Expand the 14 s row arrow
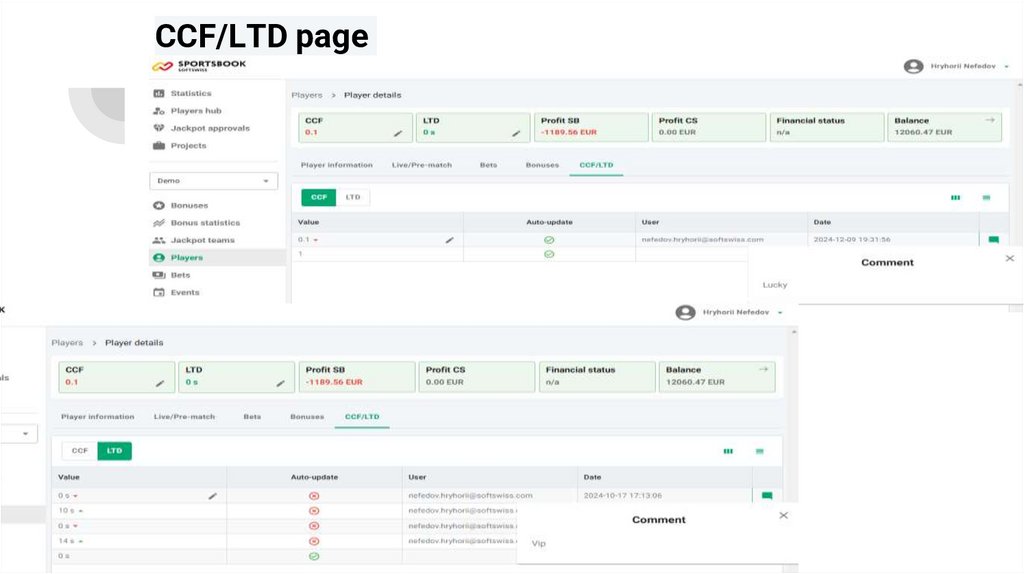 tap(80, 541)
